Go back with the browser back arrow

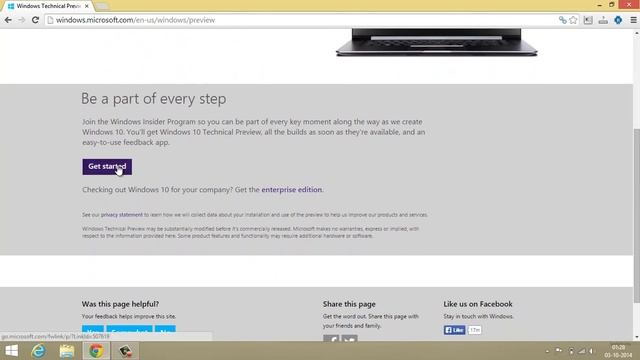(x=8, y=20)
